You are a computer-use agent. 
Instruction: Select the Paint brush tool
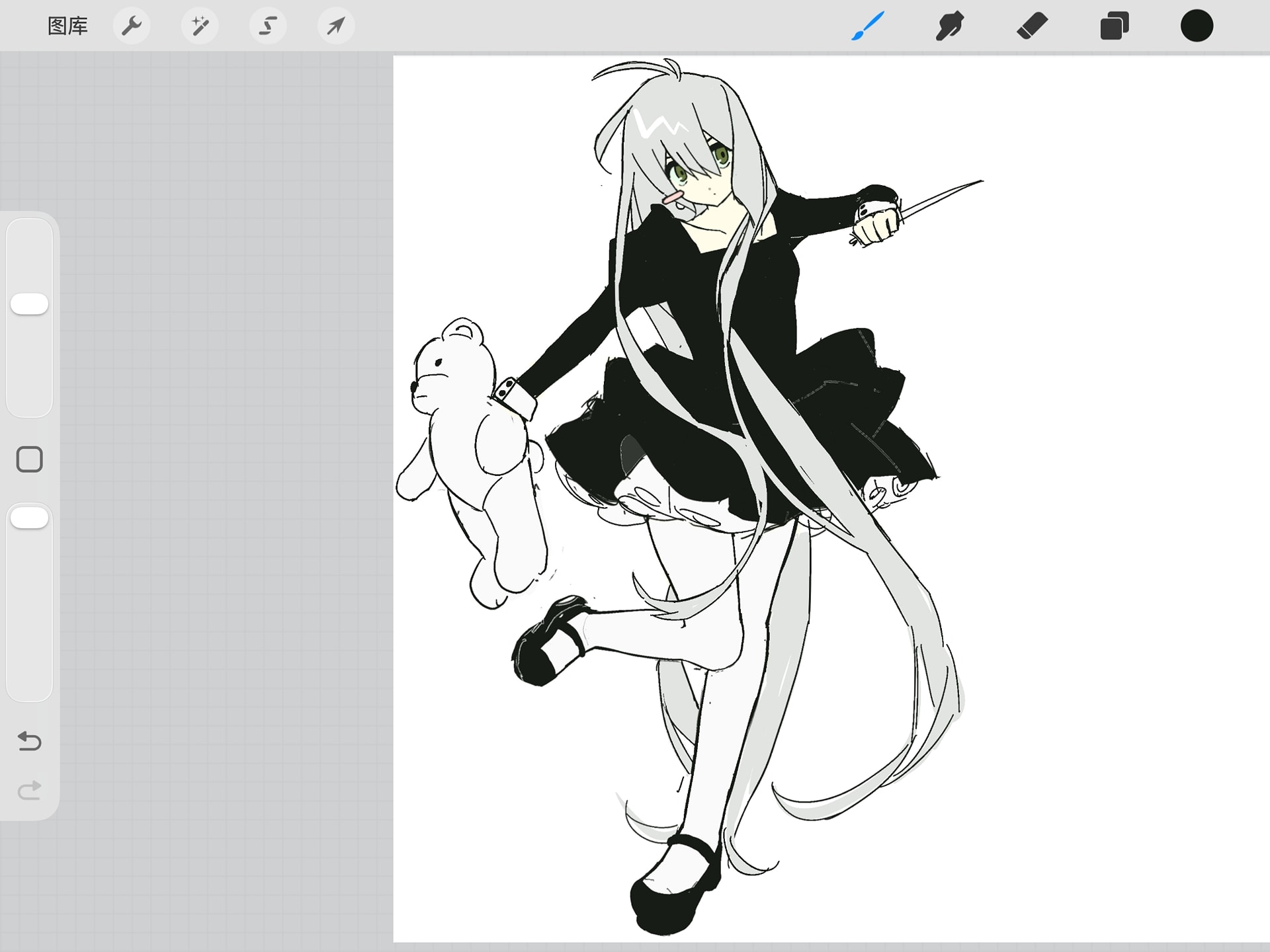pos(867,26)
